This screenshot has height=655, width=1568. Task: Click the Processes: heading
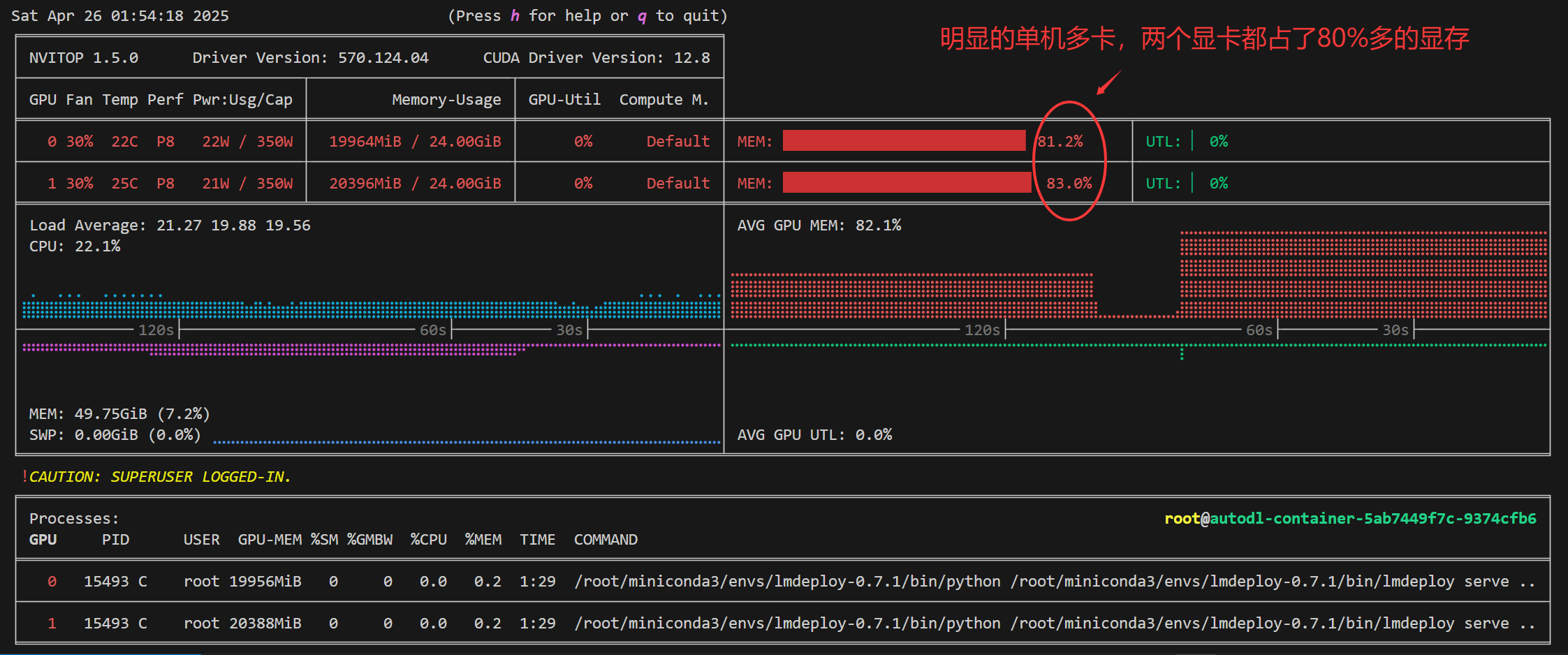pos(74,518)
